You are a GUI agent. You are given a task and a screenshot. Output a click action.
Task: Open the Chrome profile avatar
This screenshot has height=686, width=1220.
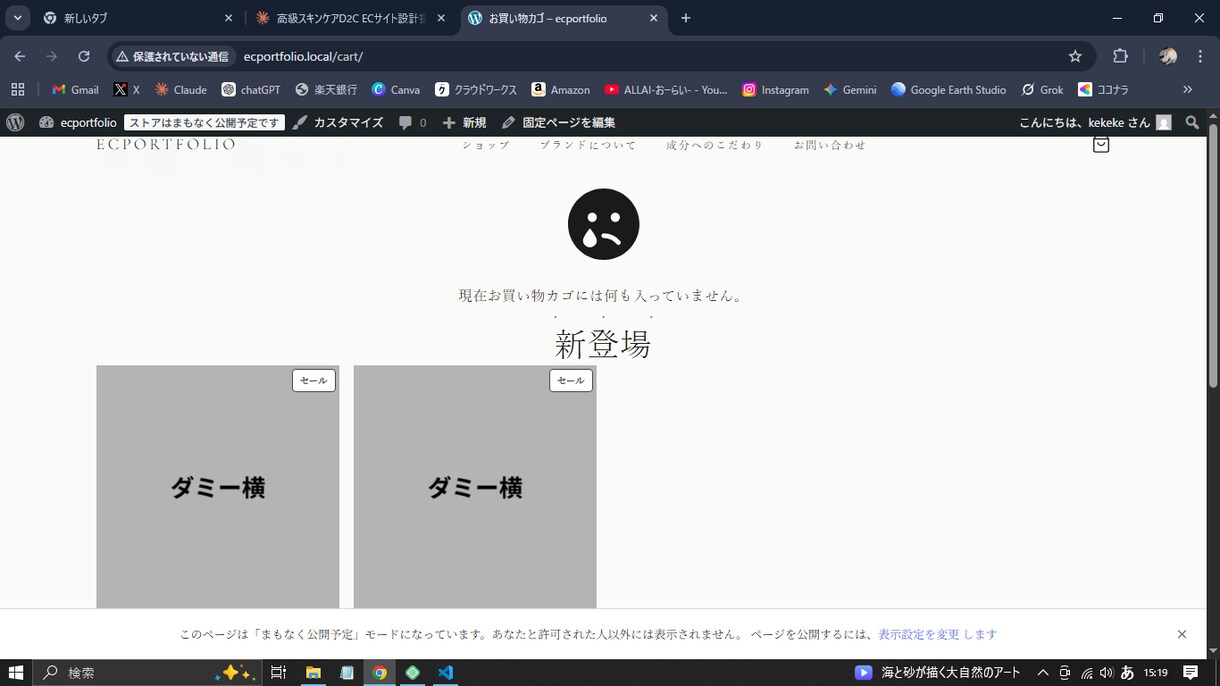click(x=1168, y=56)
